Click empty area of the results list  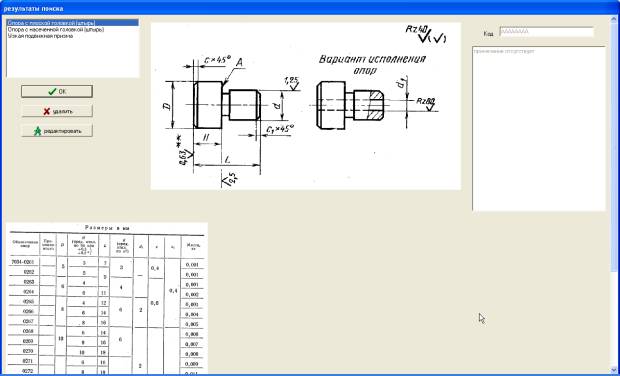pos(73,58)
